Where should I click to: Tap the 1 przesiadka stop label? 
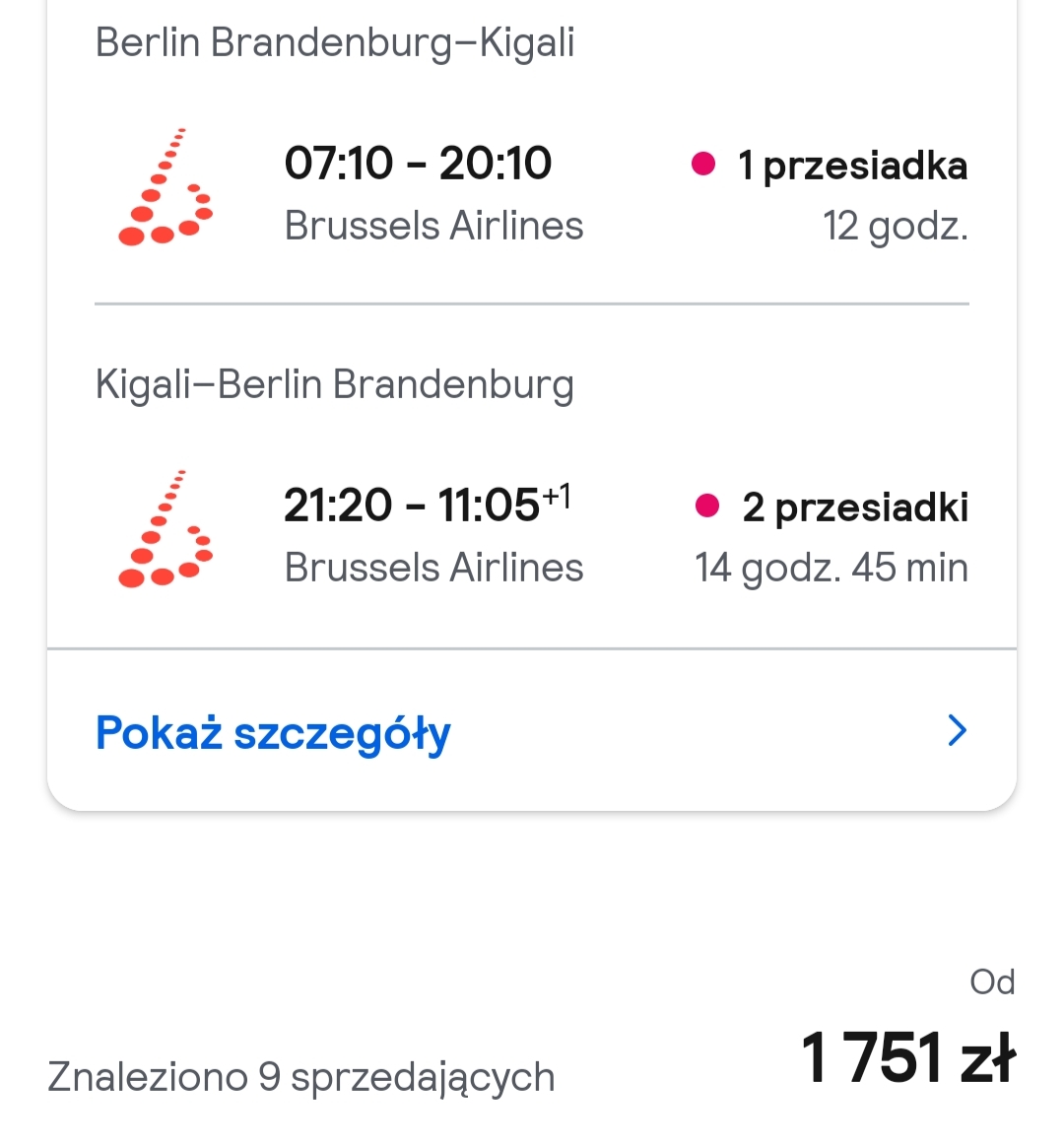click(852, 167)
